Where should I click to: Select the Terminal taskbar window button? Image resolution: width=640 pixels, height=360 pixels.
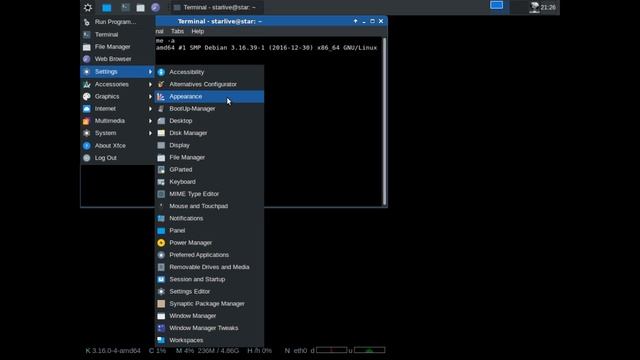[x=216, y=7]
